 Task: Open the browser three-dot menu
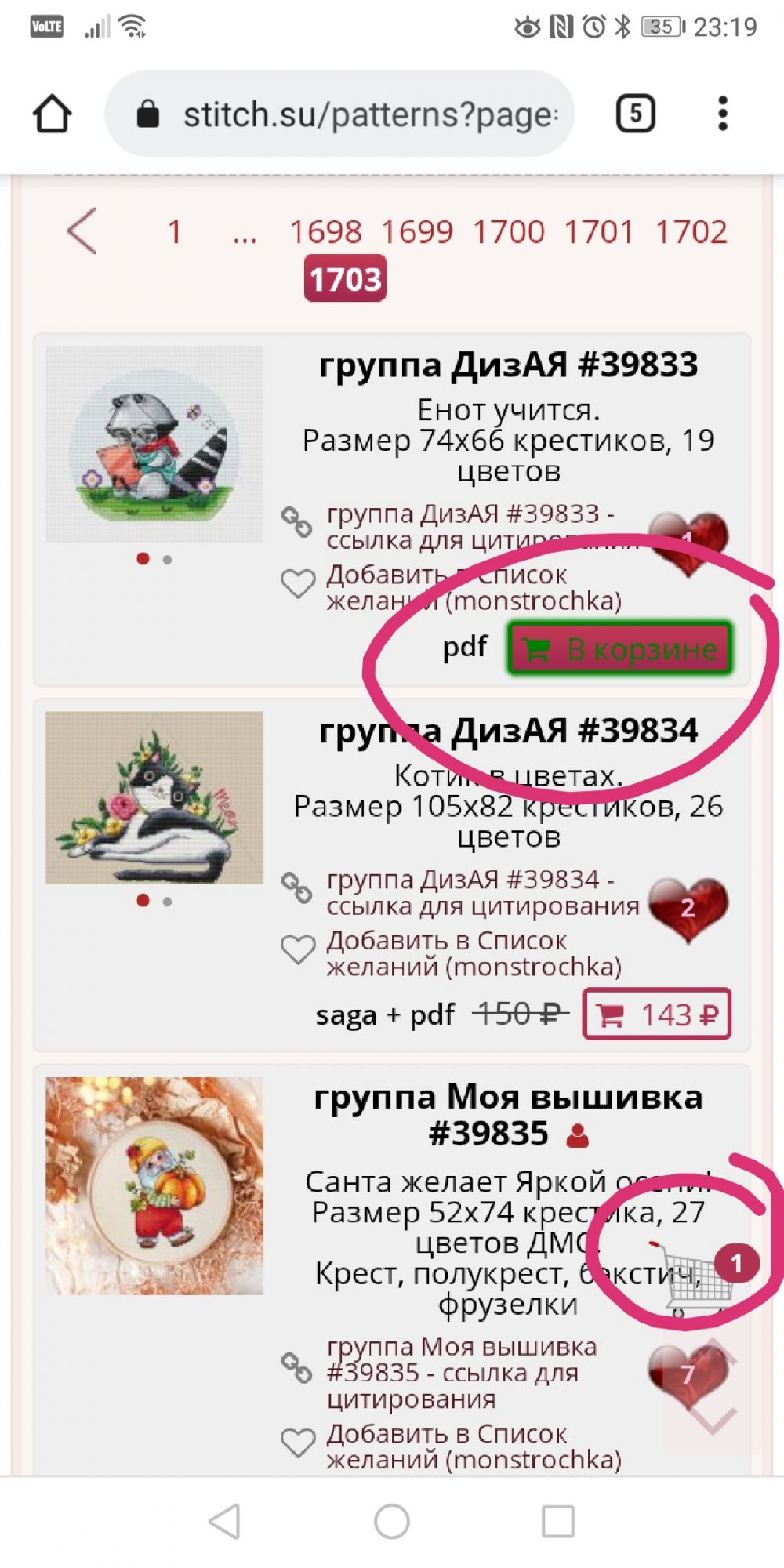coord(723,114)
